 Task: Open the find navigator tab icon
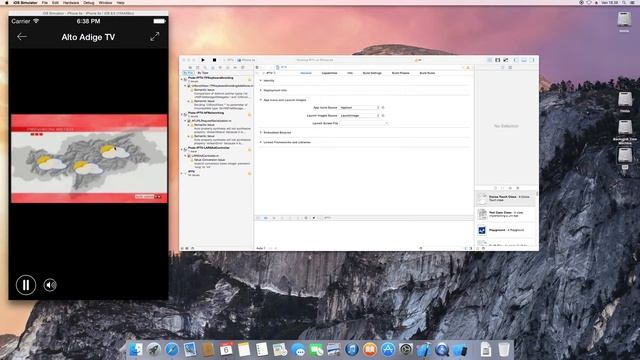[x=205, y=67]
